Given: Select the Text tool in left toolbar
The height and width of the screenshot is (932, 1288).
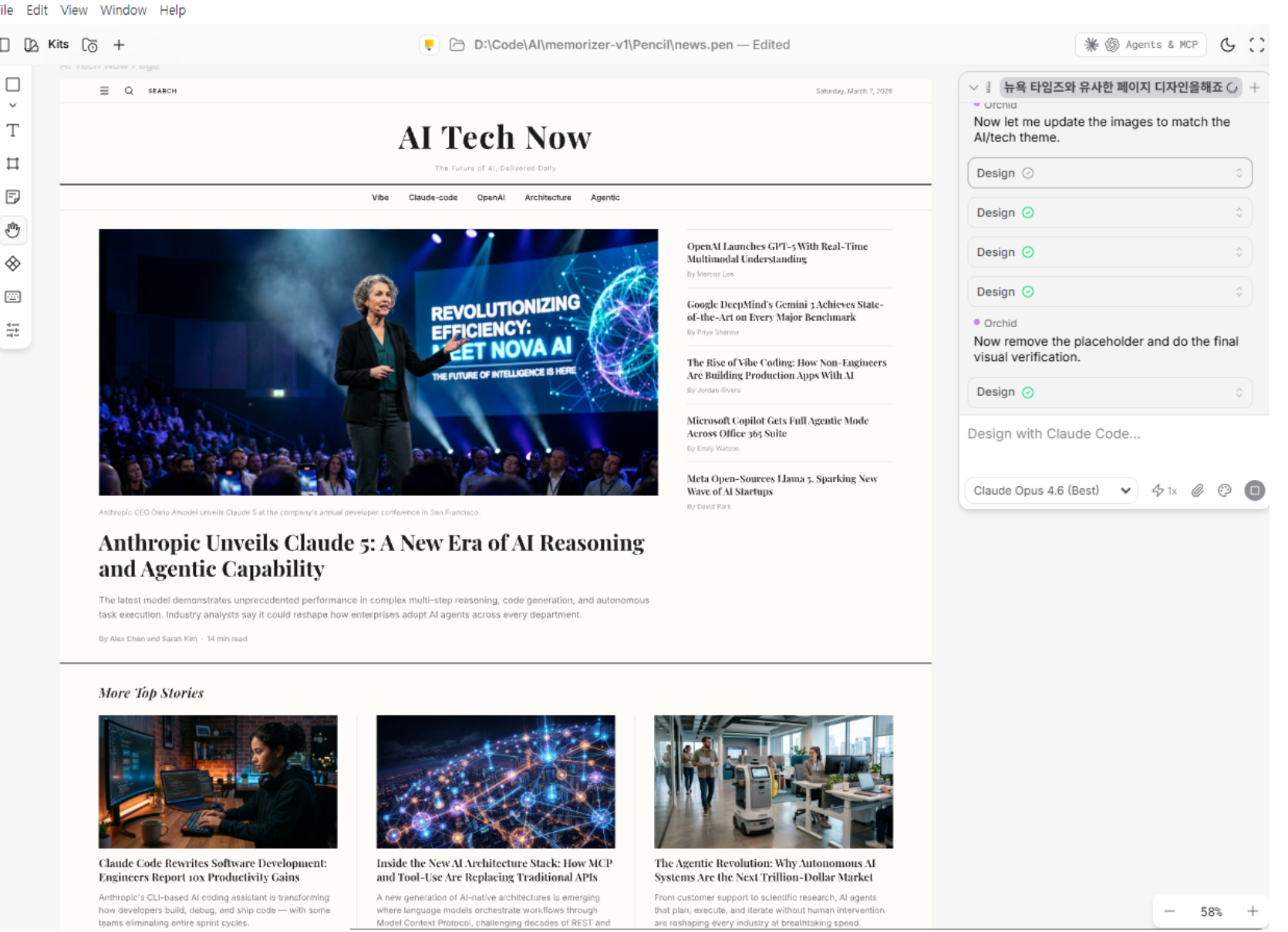Looking at the screenshot, I should [13, 130].
